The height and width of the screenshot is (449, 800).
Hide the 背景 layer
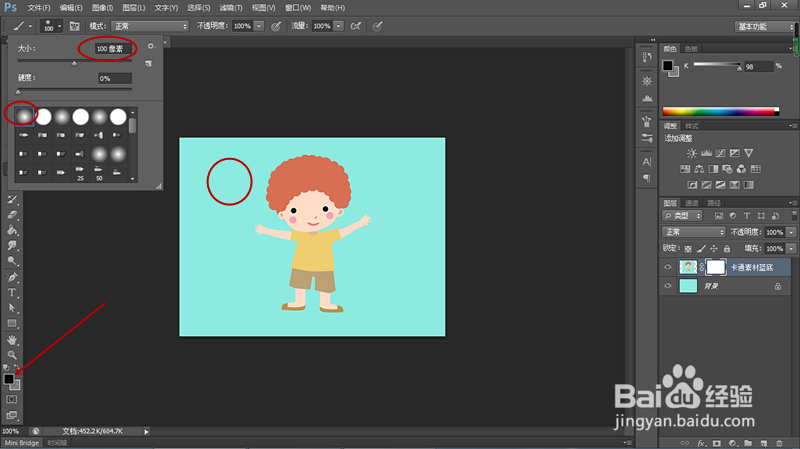(x=668, y=286)
